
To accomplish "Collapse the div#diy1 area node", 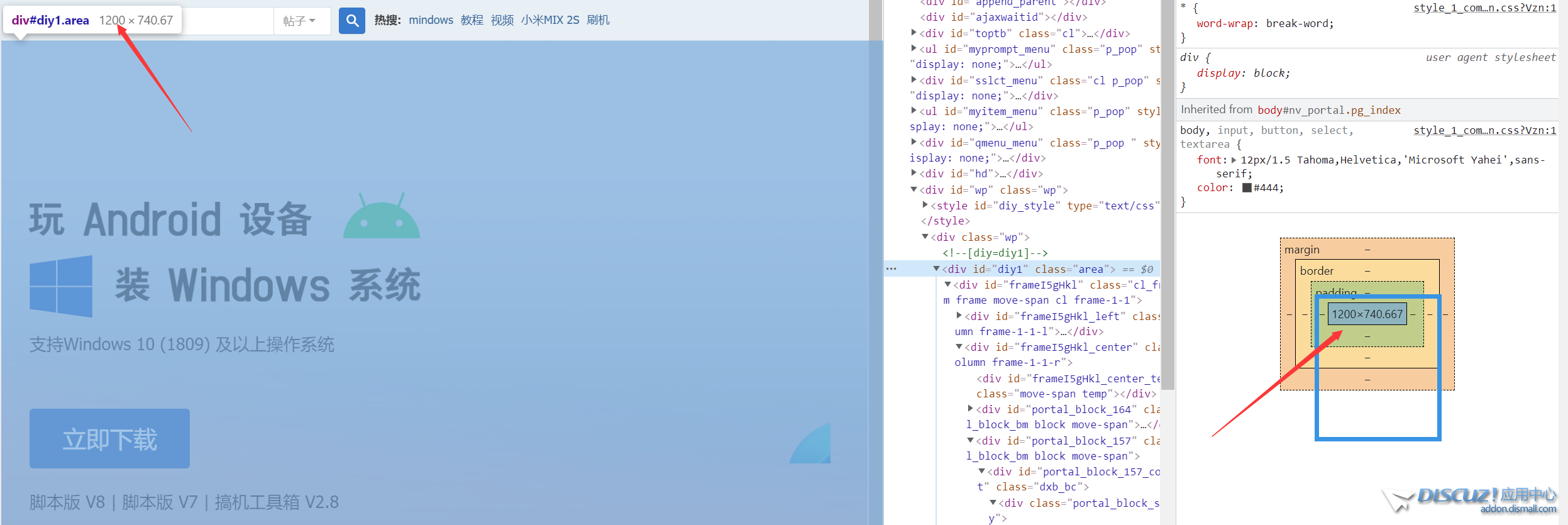I will pos(937,268).
